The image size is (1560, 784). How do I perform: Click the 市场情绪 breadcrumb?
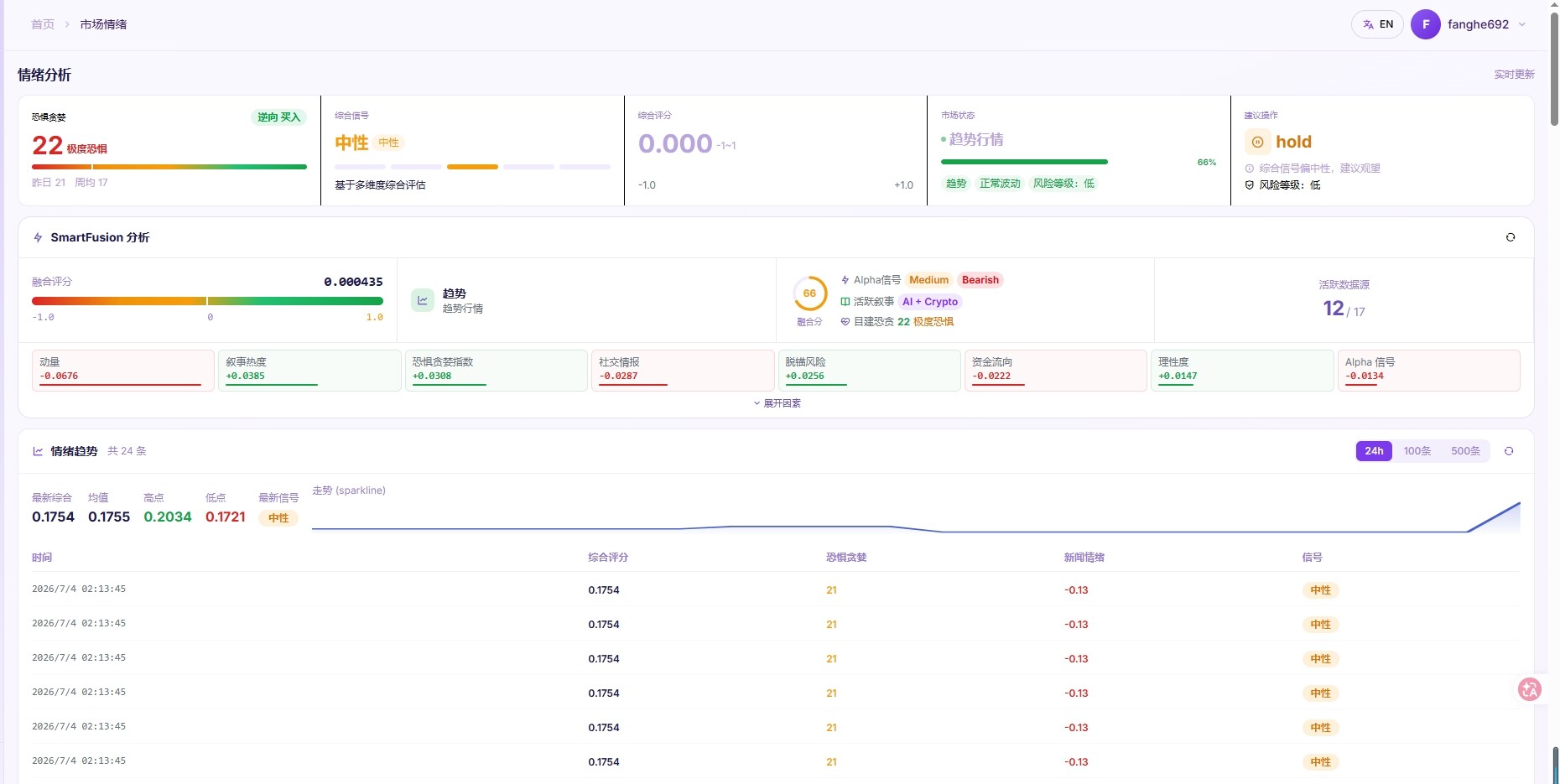coord(104,24)
